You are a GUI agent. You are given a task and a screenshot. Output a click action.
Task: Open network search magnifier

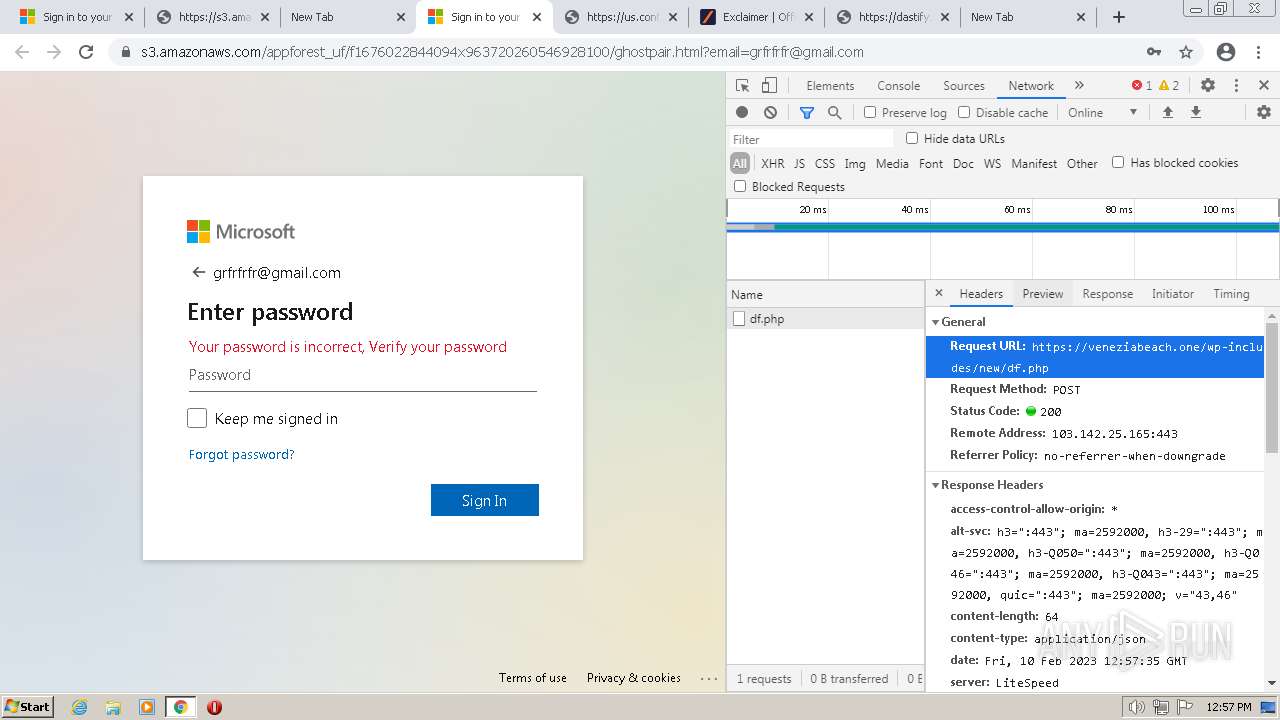pos(835,113)
